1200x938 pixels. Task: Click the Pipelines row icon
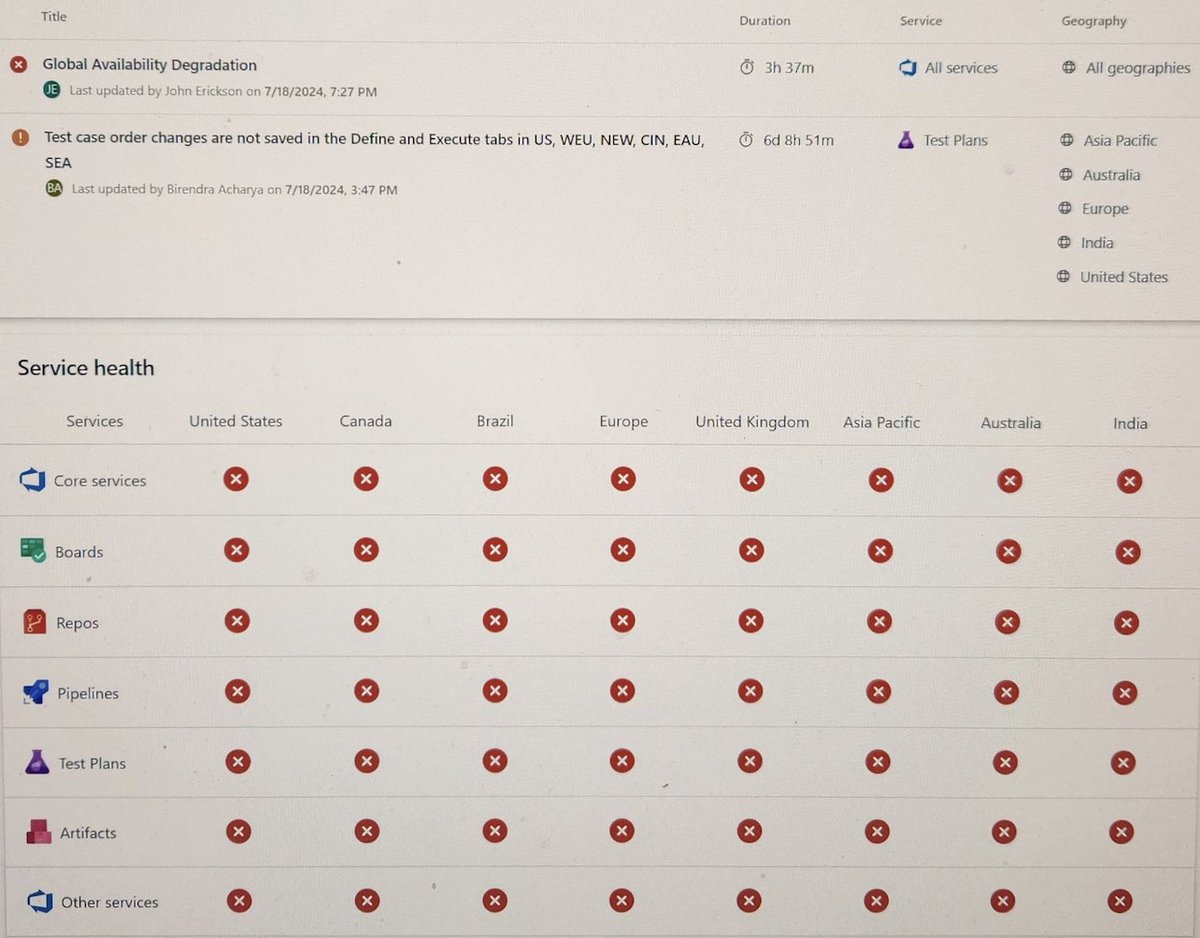click(x=35, y=692)
